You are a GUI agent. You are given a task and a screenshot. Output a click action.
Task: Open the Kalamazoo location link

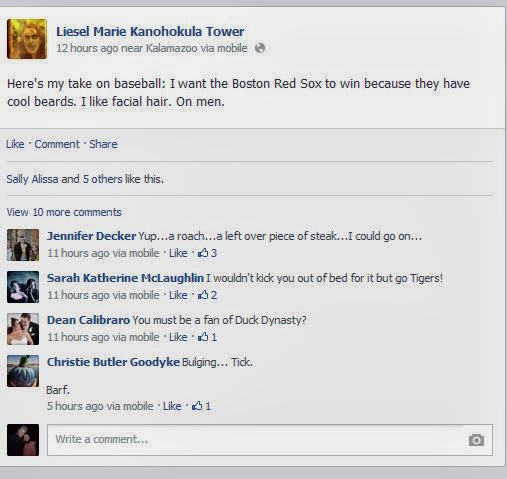(172, 48)
